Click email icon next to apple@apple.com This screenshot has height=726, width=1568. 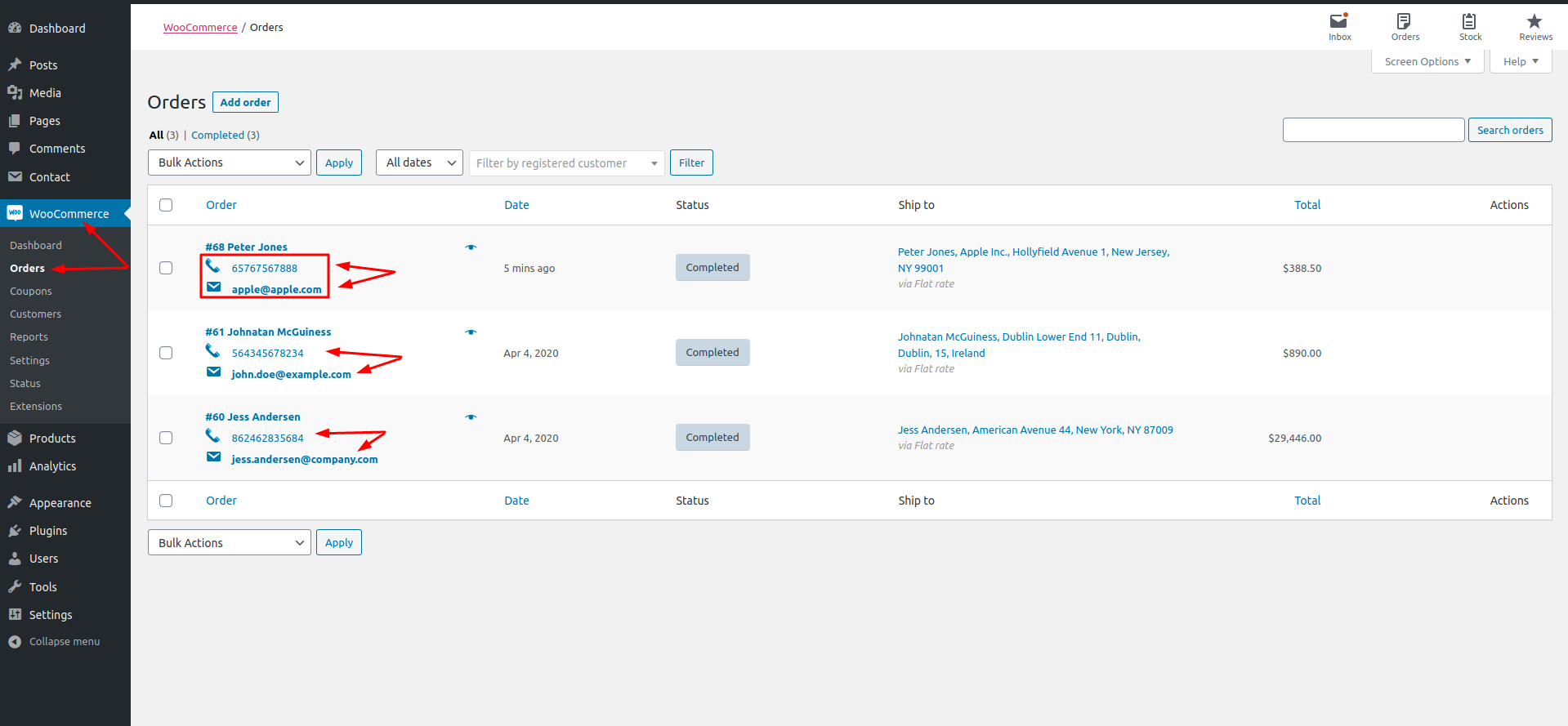(x=214, y=287)
